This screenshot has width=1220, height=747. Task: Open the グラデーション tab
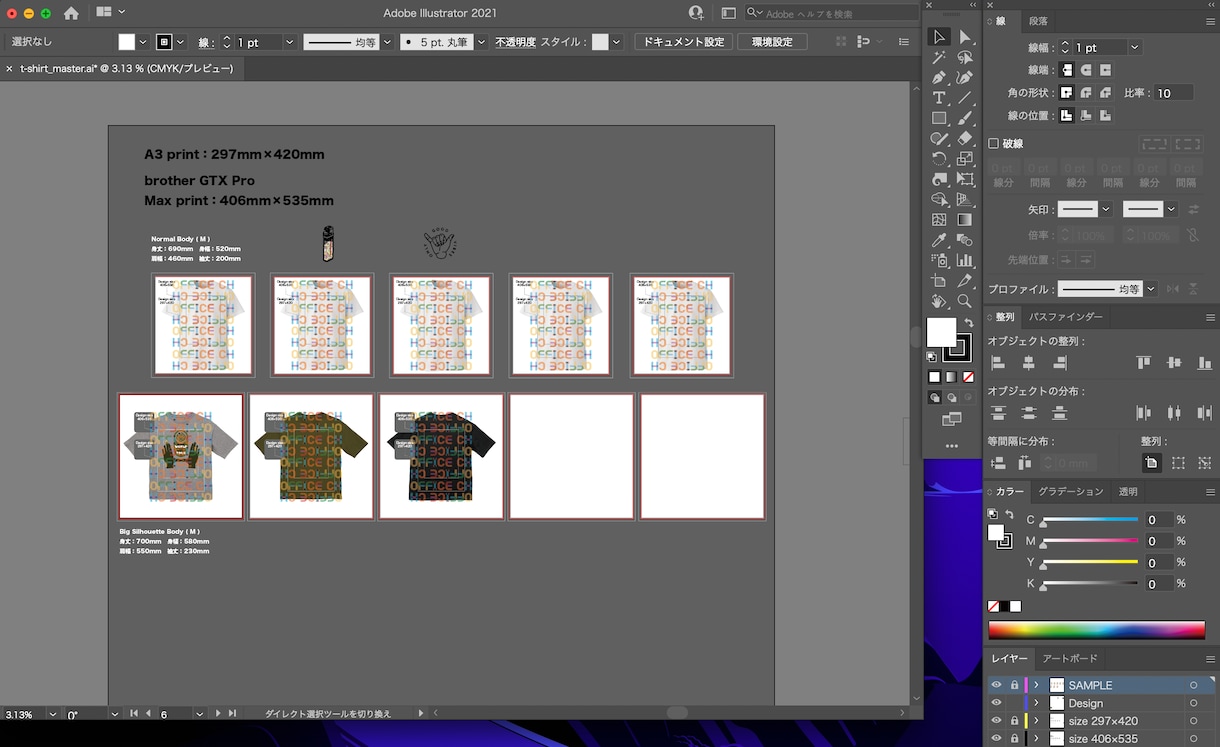(x=1071, y=492)
